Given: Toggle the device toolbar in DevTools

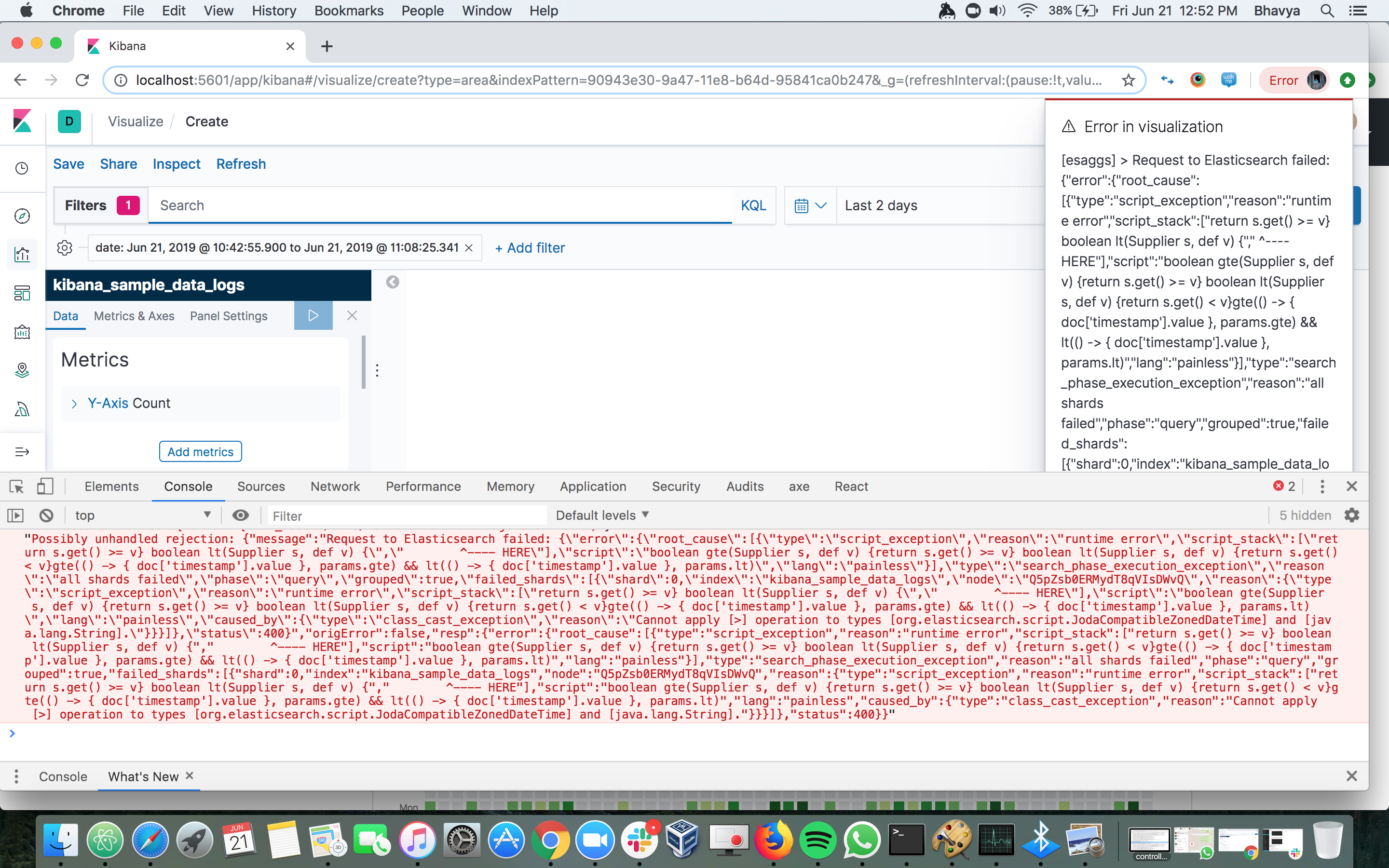Looking at the screenshot, I should click(45, 486).
